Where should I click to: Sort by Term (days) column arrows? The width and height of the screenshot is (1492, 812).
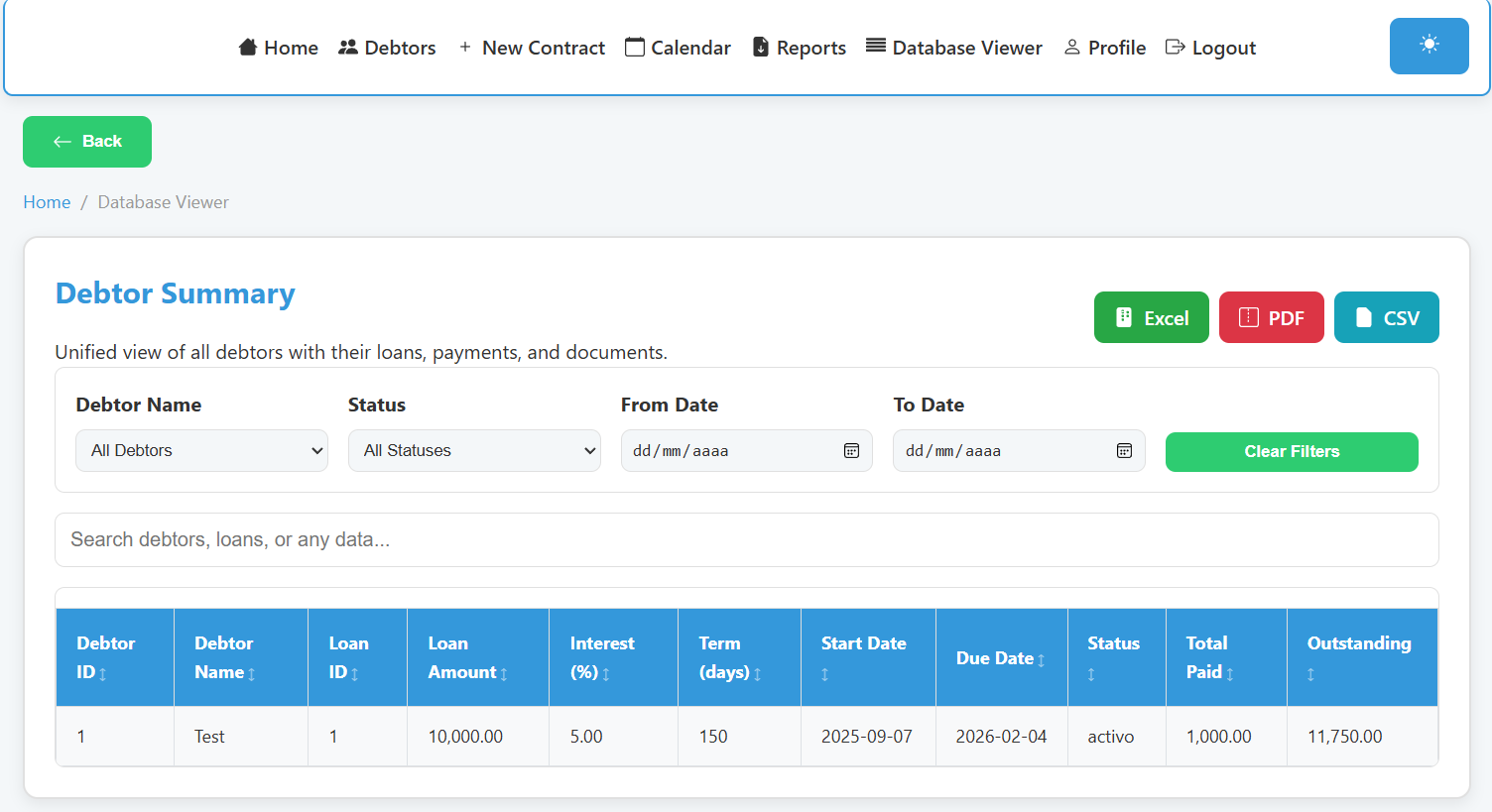tap(758, 674)
